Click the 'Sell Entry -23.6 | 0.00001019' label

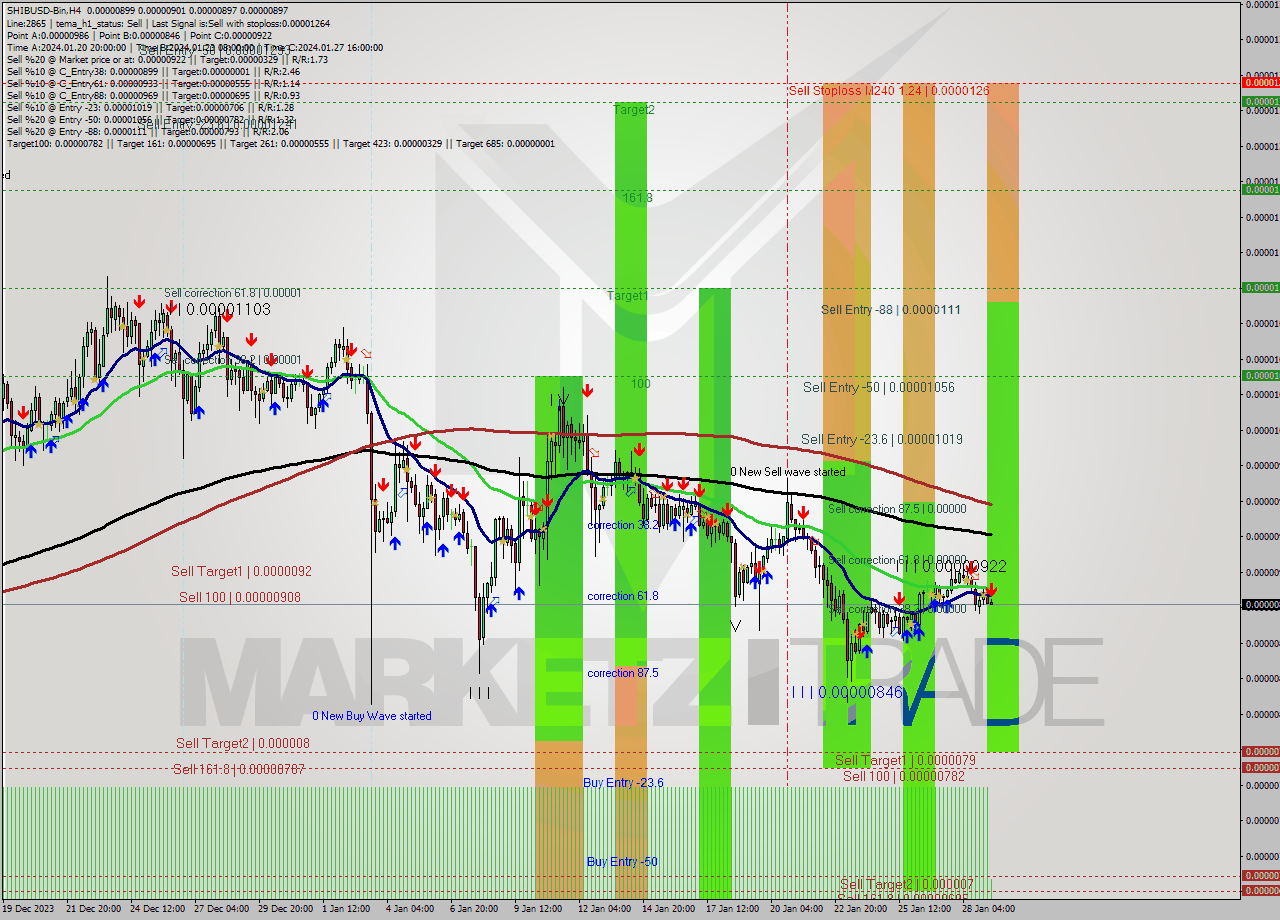point(882,438)
